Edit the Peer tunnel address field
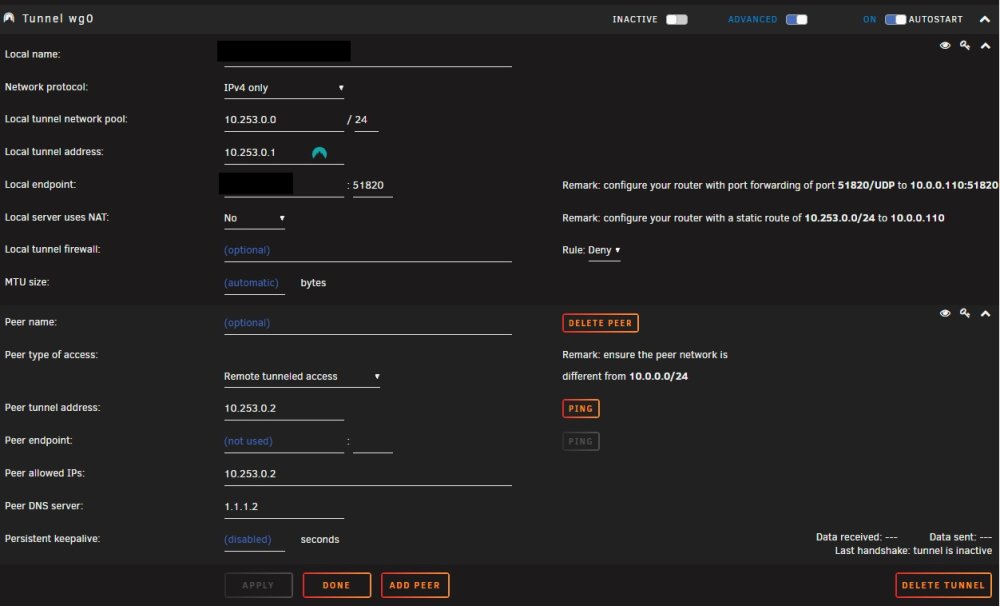The height and width of the screenshot is (606, 1000). pyautogui.click(x=284, y=408)
